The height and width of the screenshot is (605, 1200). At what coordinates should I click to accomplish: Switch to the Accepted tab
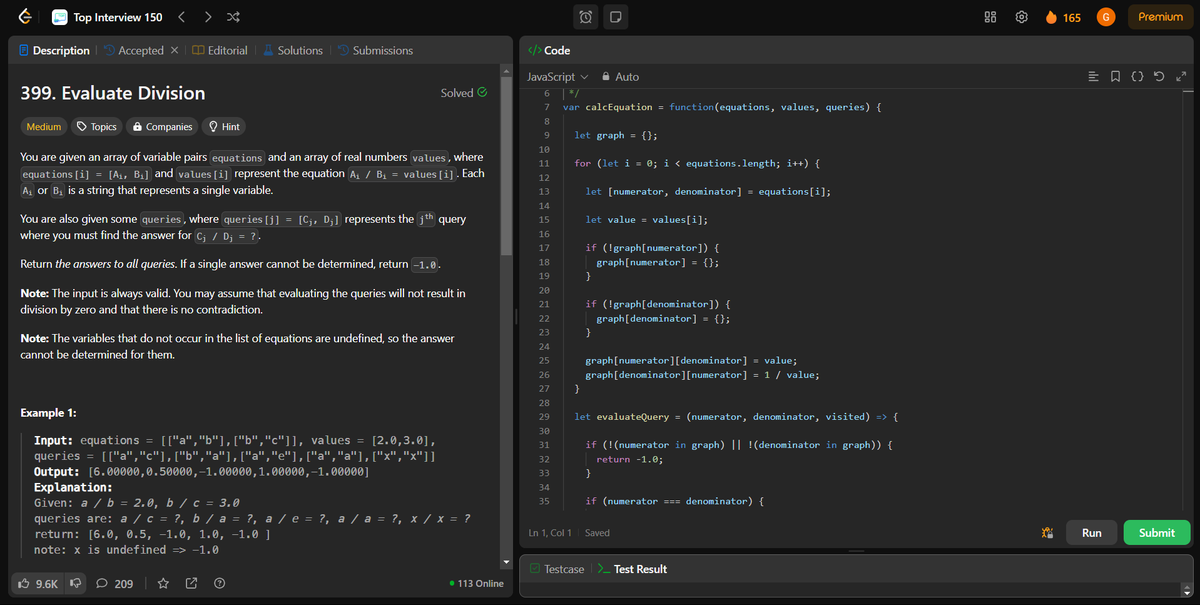(133, 50)
